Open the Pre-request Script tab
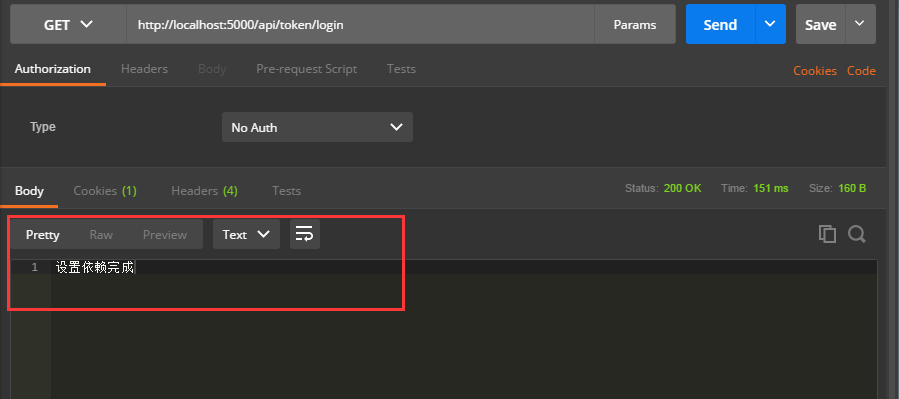This screenshot has width=899, height=399. coord(306,69)
